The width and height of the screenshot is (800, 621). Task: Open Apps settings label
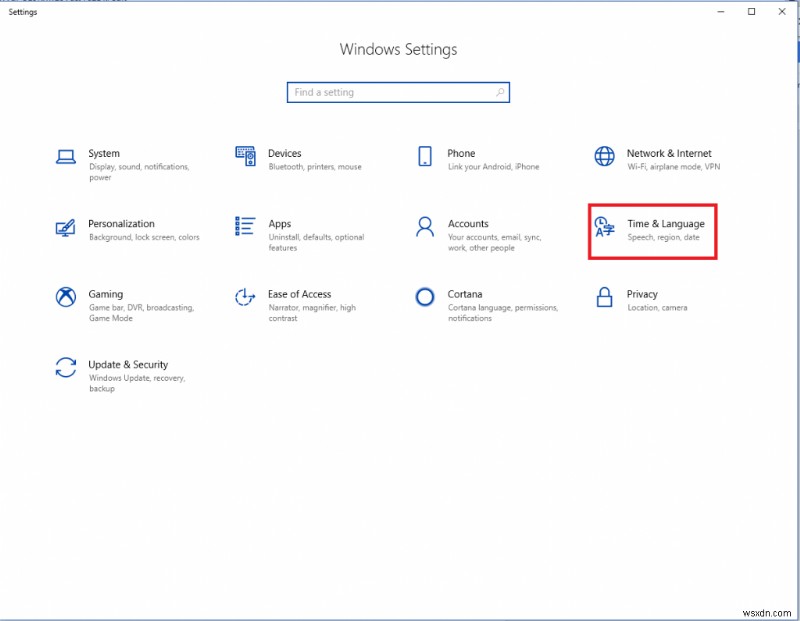[280, 224]
